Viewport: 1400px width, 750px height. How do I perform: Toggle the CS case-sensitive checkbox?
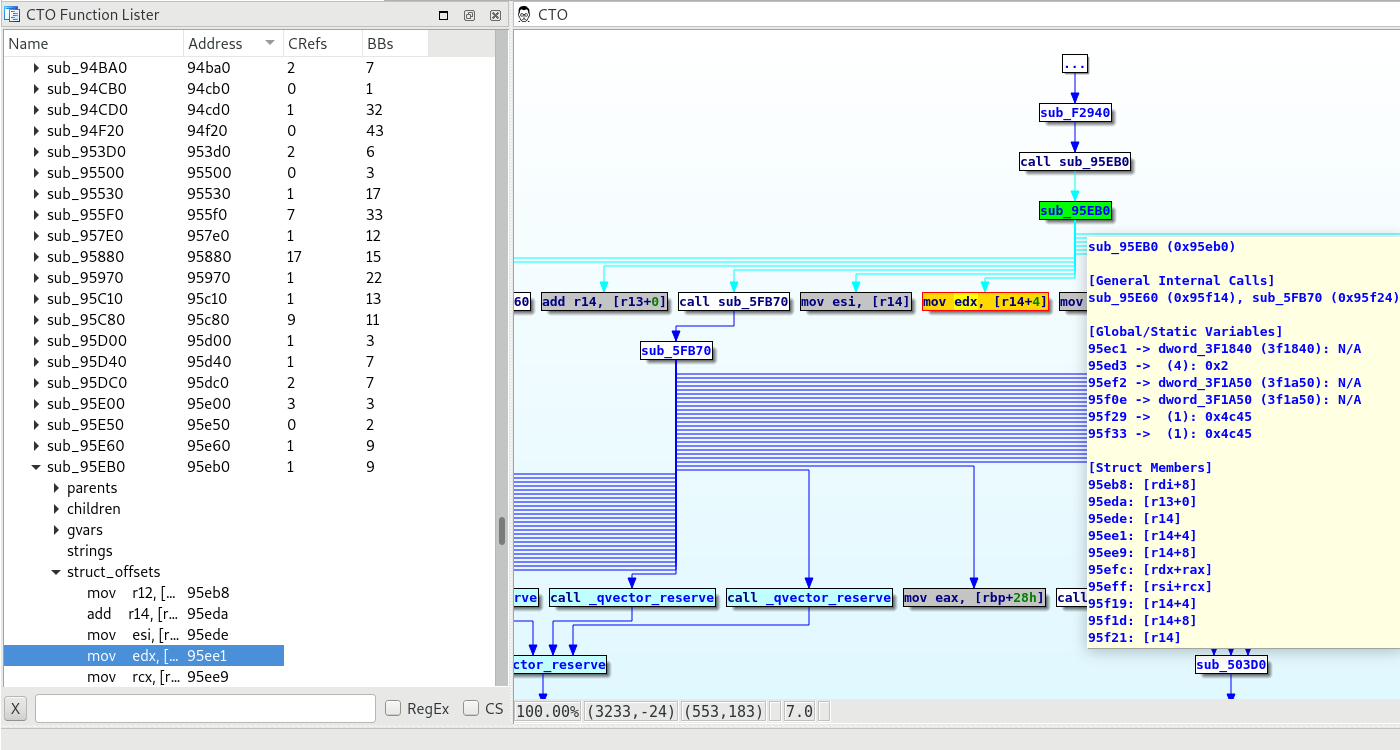[x=471, y=709]
